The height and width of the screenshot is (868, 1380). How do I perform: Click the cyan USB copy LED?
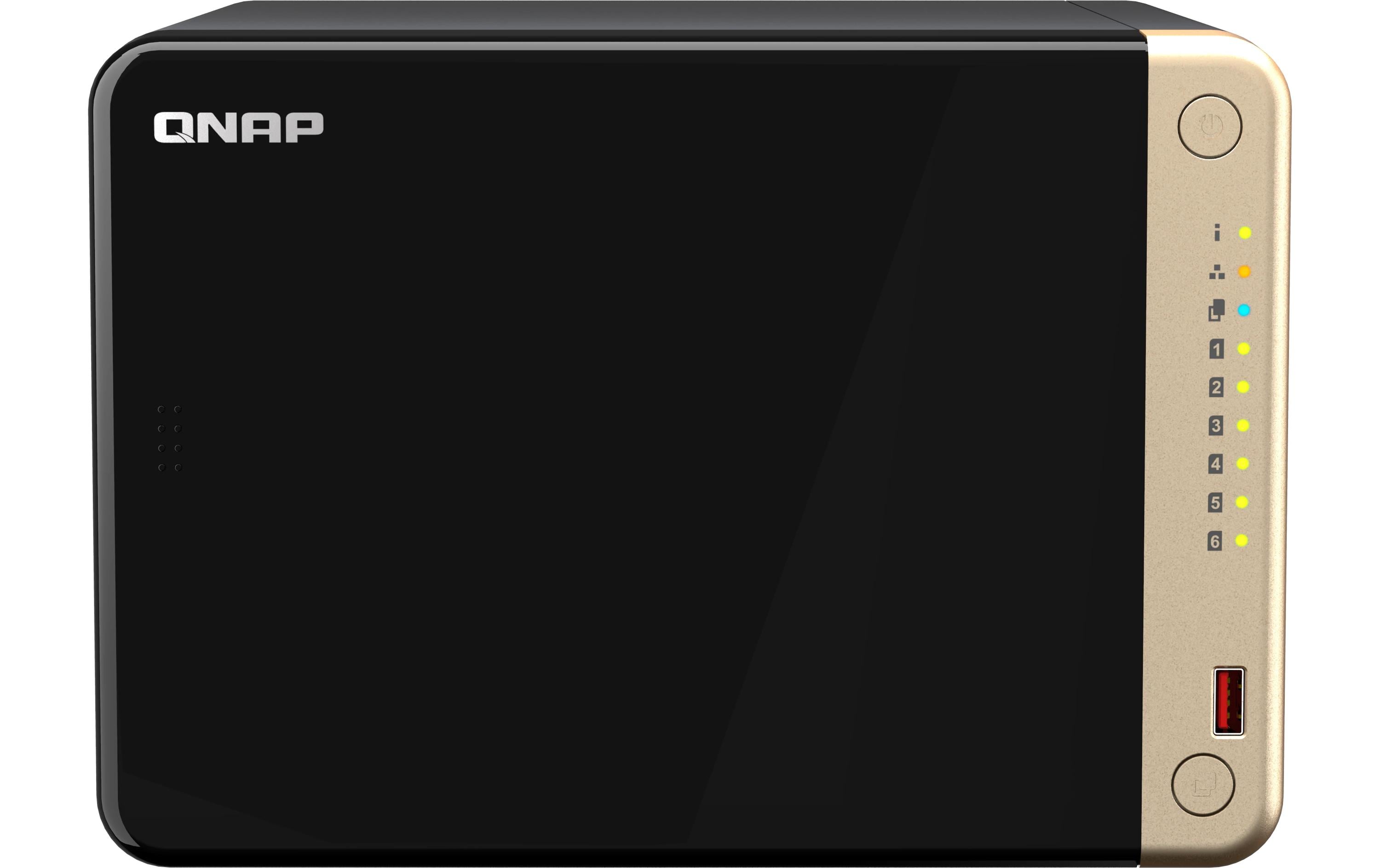(1243, 310)
